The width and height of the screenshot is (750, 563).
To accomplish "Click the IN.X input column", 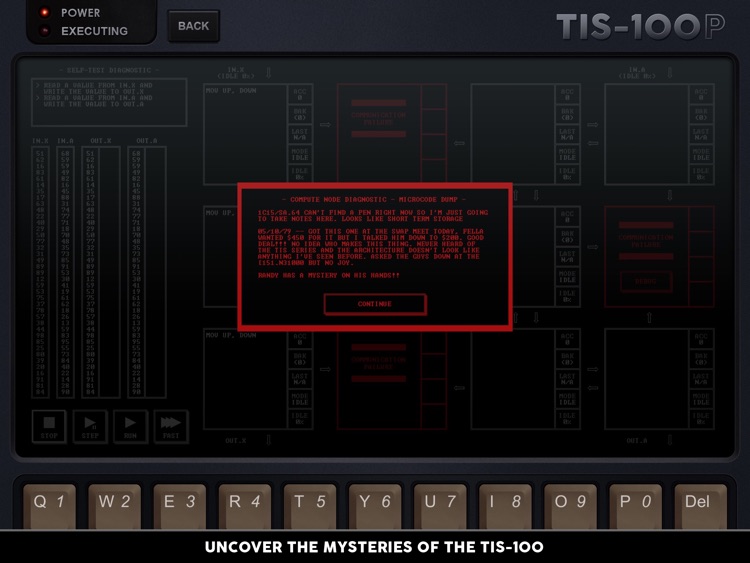I will [40, 272].
